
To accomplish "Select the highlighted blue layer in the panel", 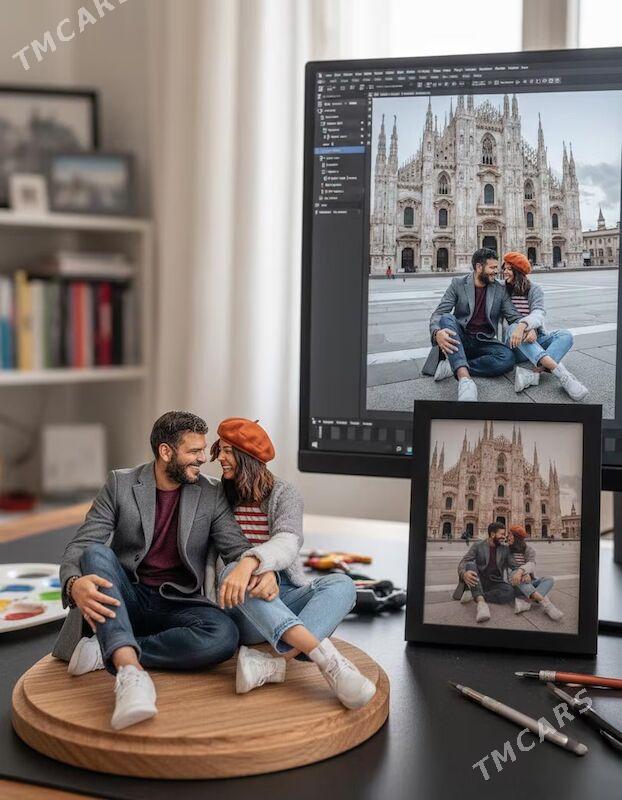I will tap(340, 150).
